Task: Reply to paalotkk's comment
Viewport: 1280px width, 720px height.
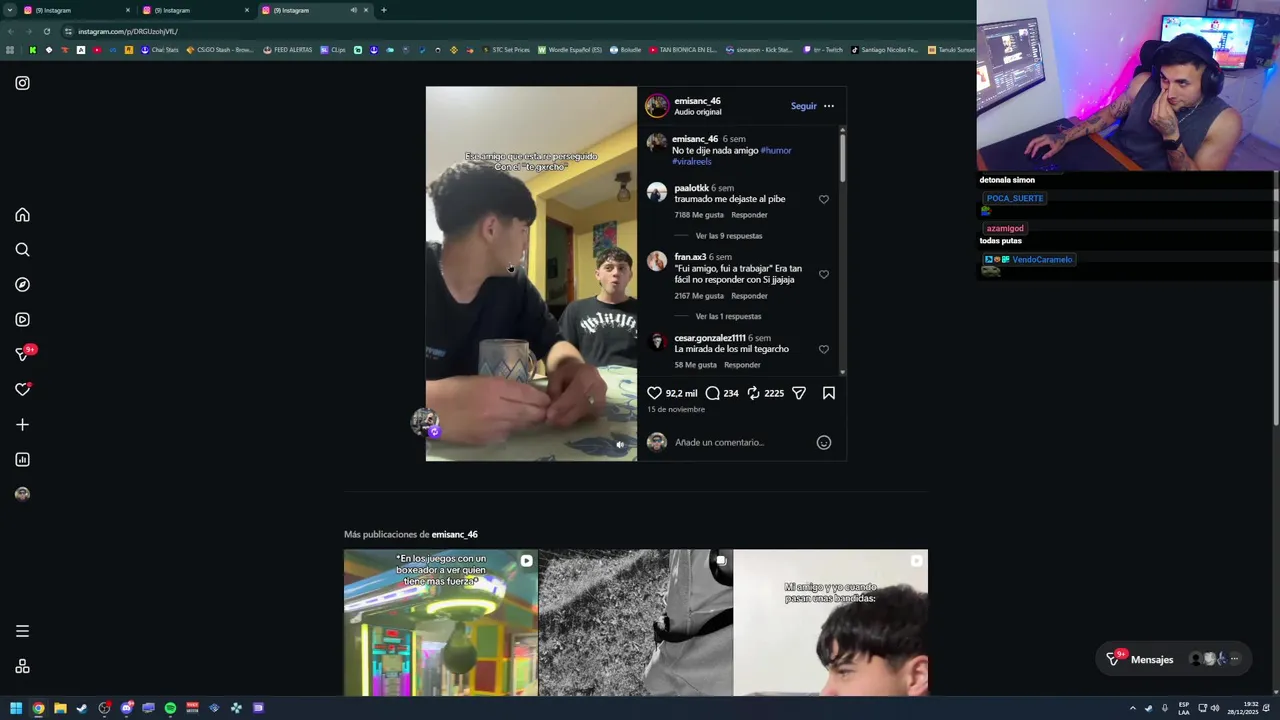Action: click(749, 215)
